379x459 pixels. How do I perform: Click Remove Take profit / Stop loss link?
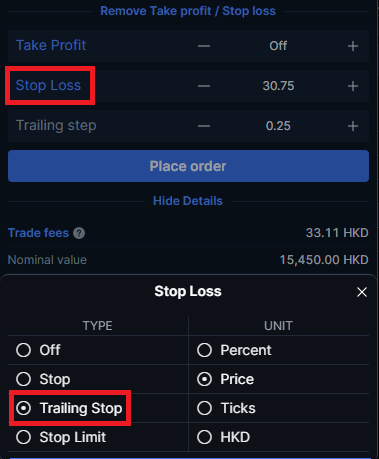tap(188, 11)
